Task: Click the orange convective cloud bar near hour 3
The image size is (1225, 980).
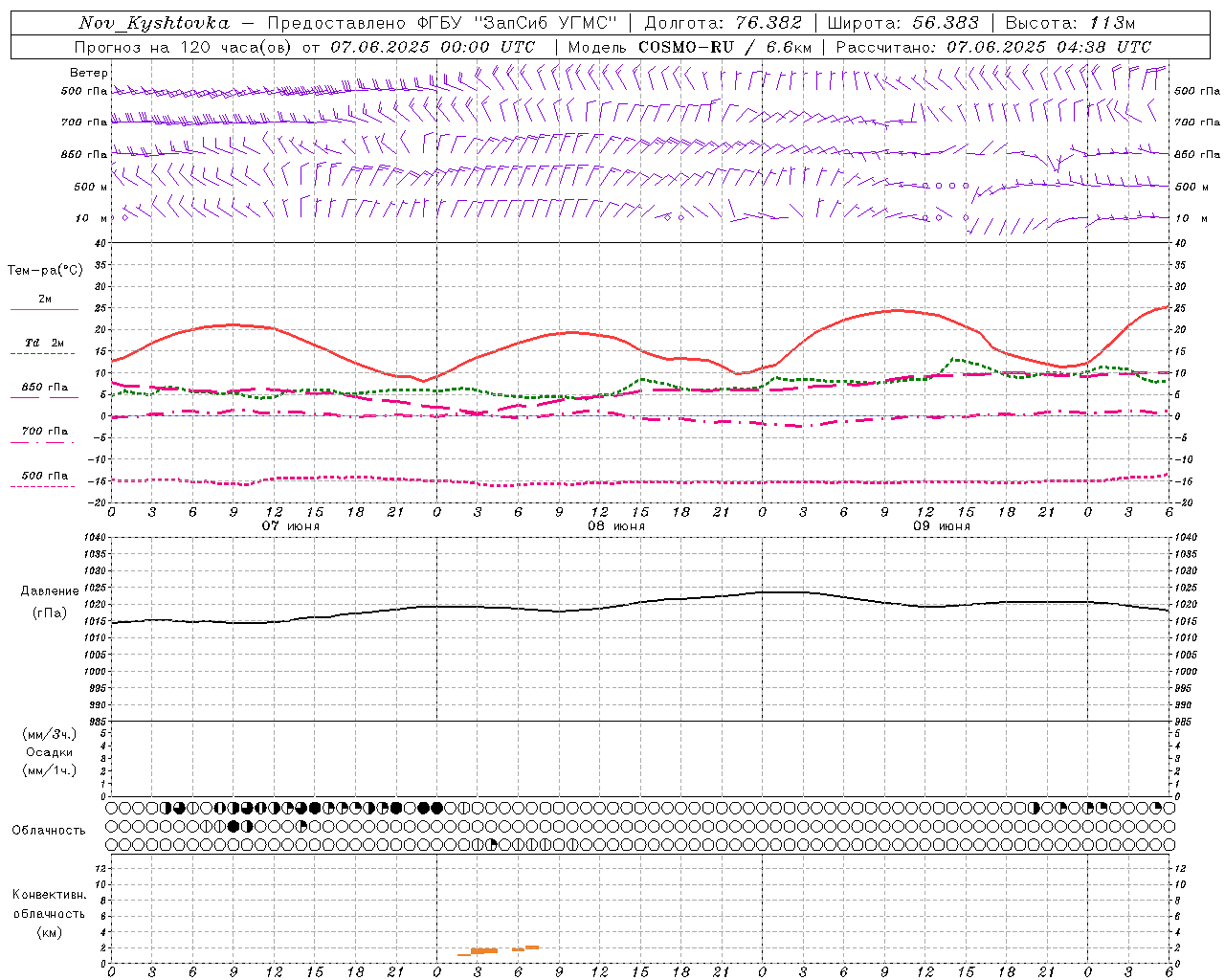Action: pyautogui.click(x=483, y=950)
